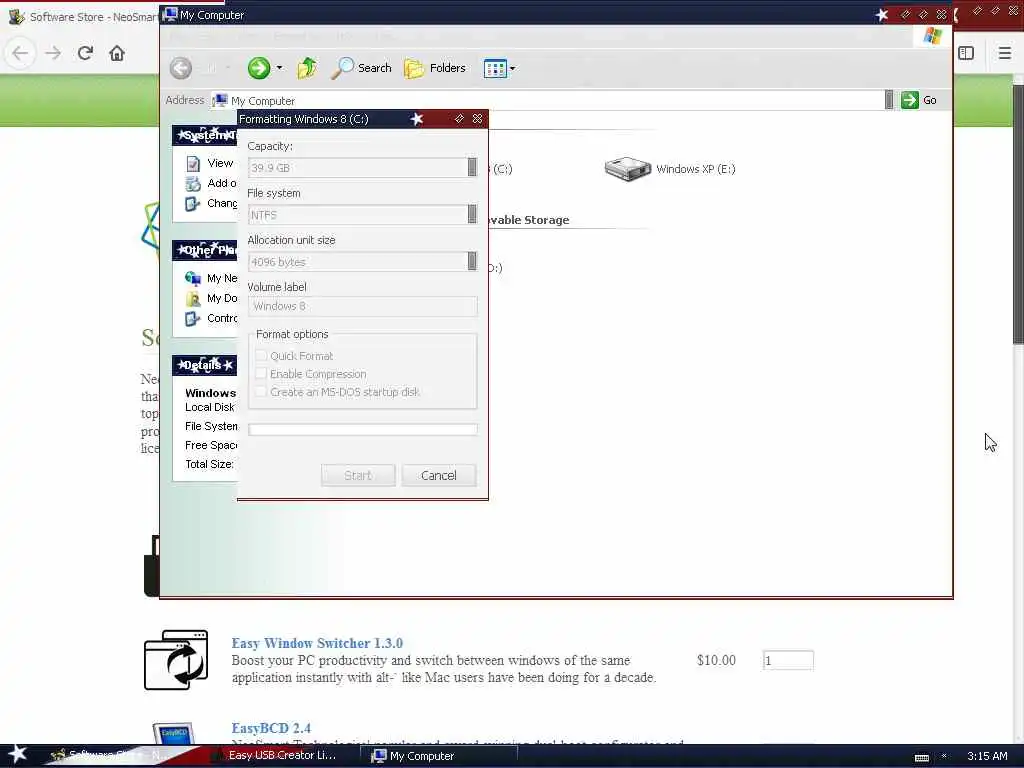Click the keyboard icon in system tray
The width and height of the screenshot is (1024, 768).
pyautogui.click(x=921, y=757)
